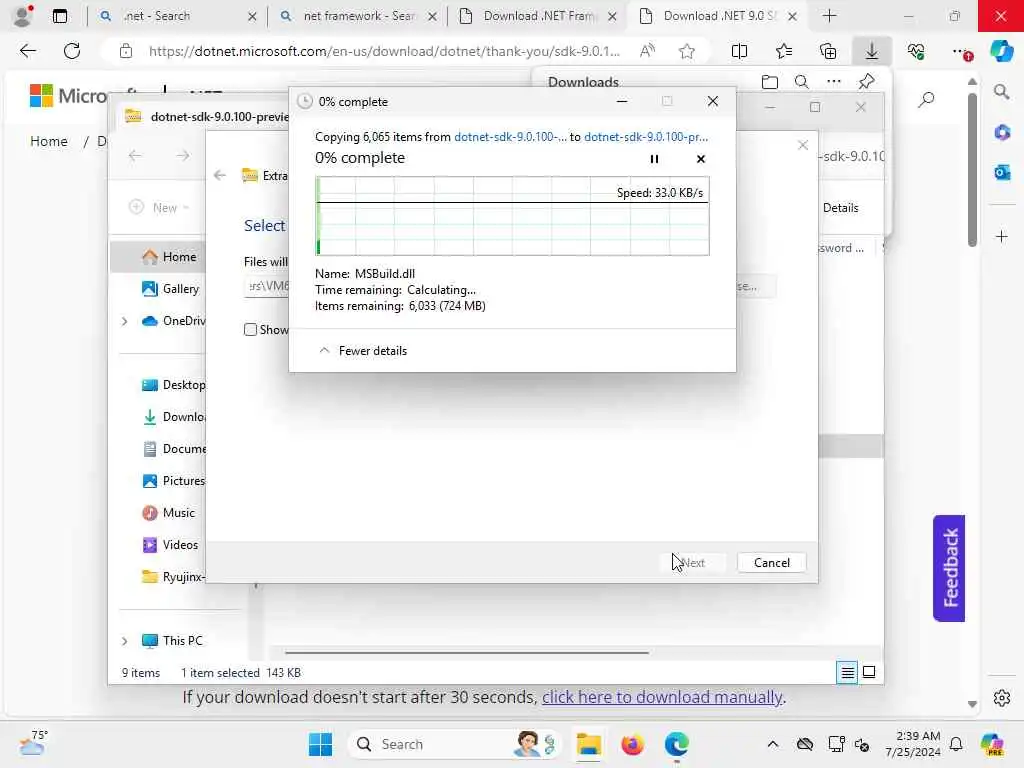Switch to Download .NET Framework tab
The width and height of the screenshot is (1024, 768).
pos(539,16)
